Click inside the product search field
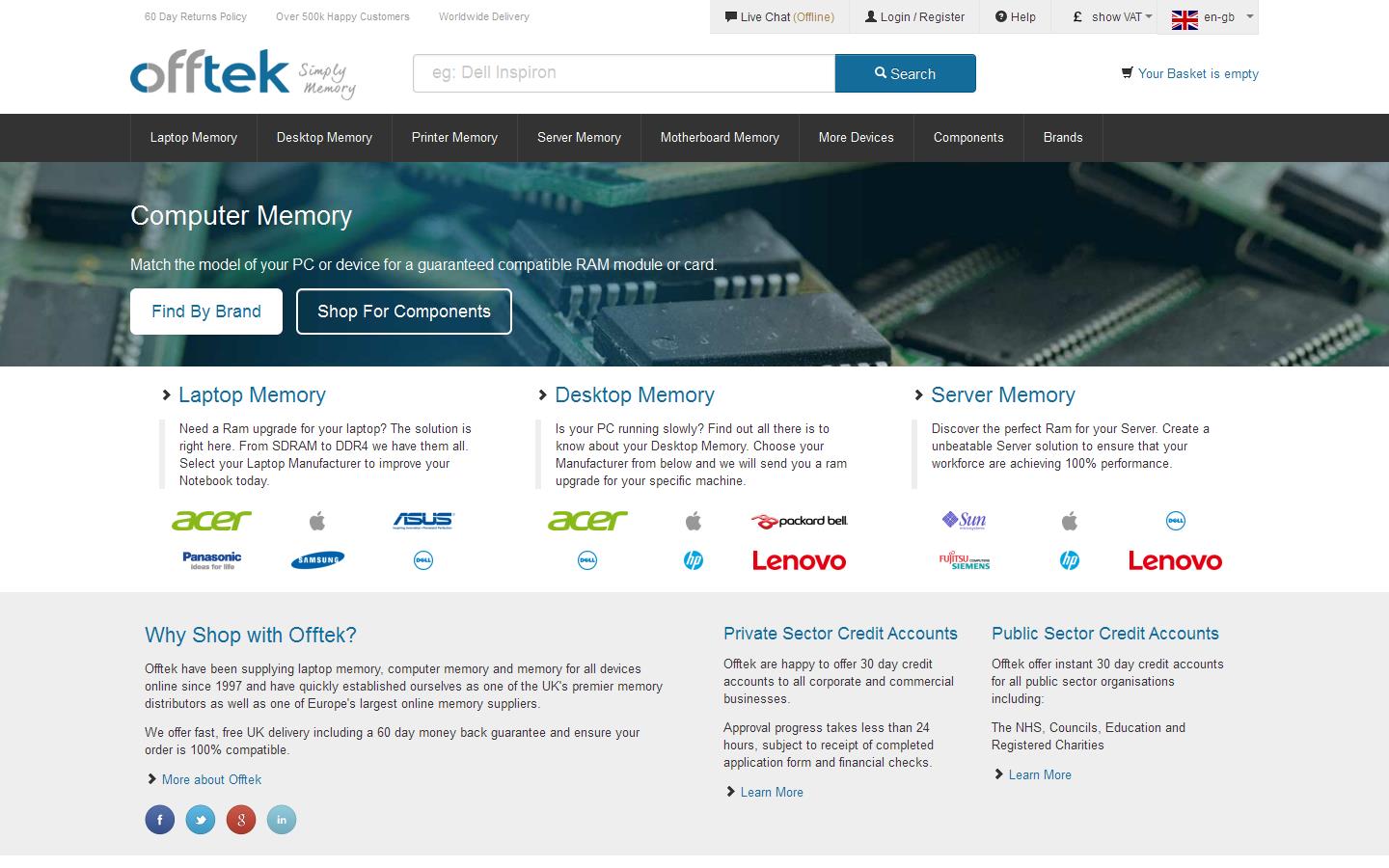 coord(623,72)
